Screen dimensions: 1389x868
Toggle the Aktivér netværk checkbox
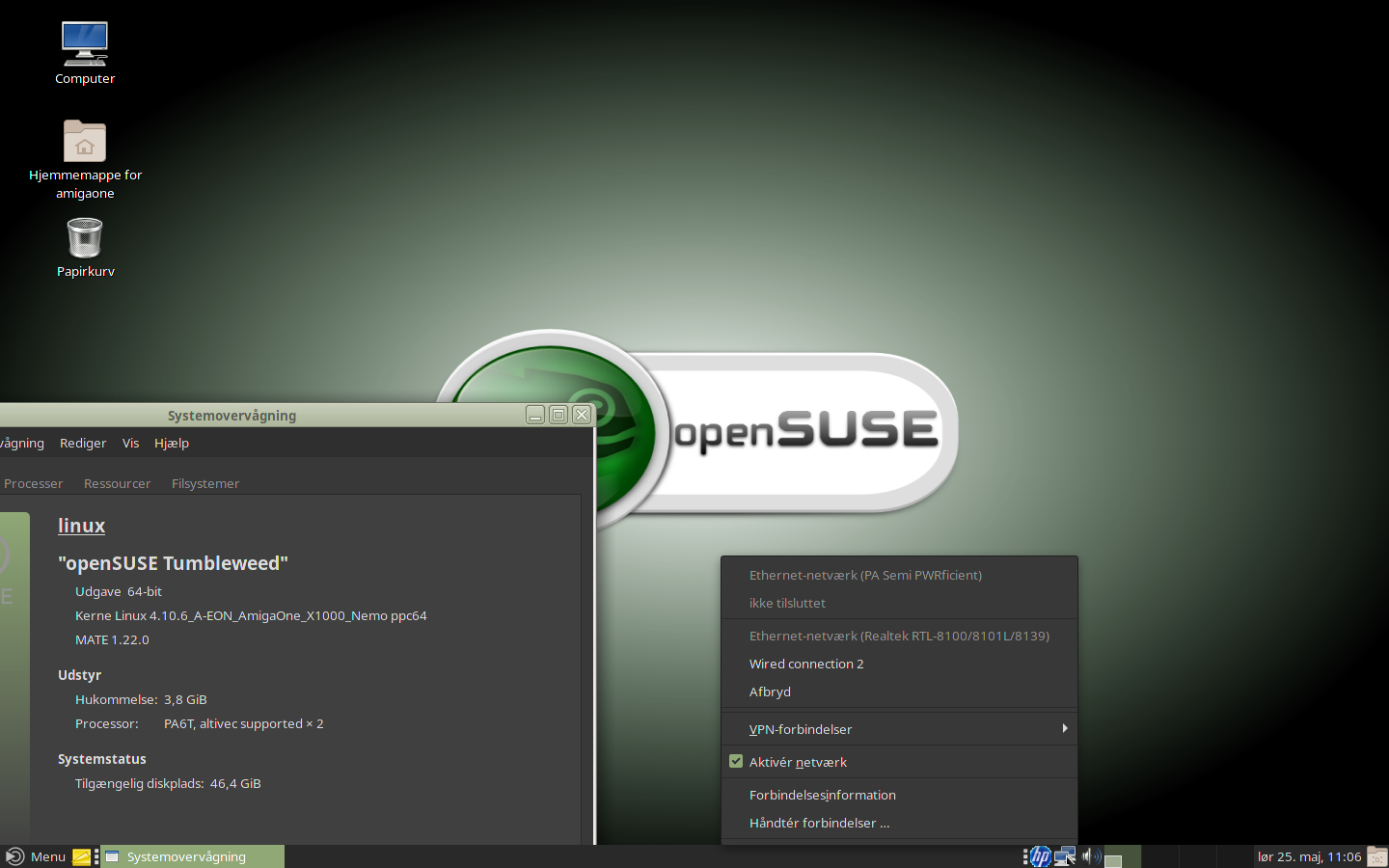[x=736, y=762]
